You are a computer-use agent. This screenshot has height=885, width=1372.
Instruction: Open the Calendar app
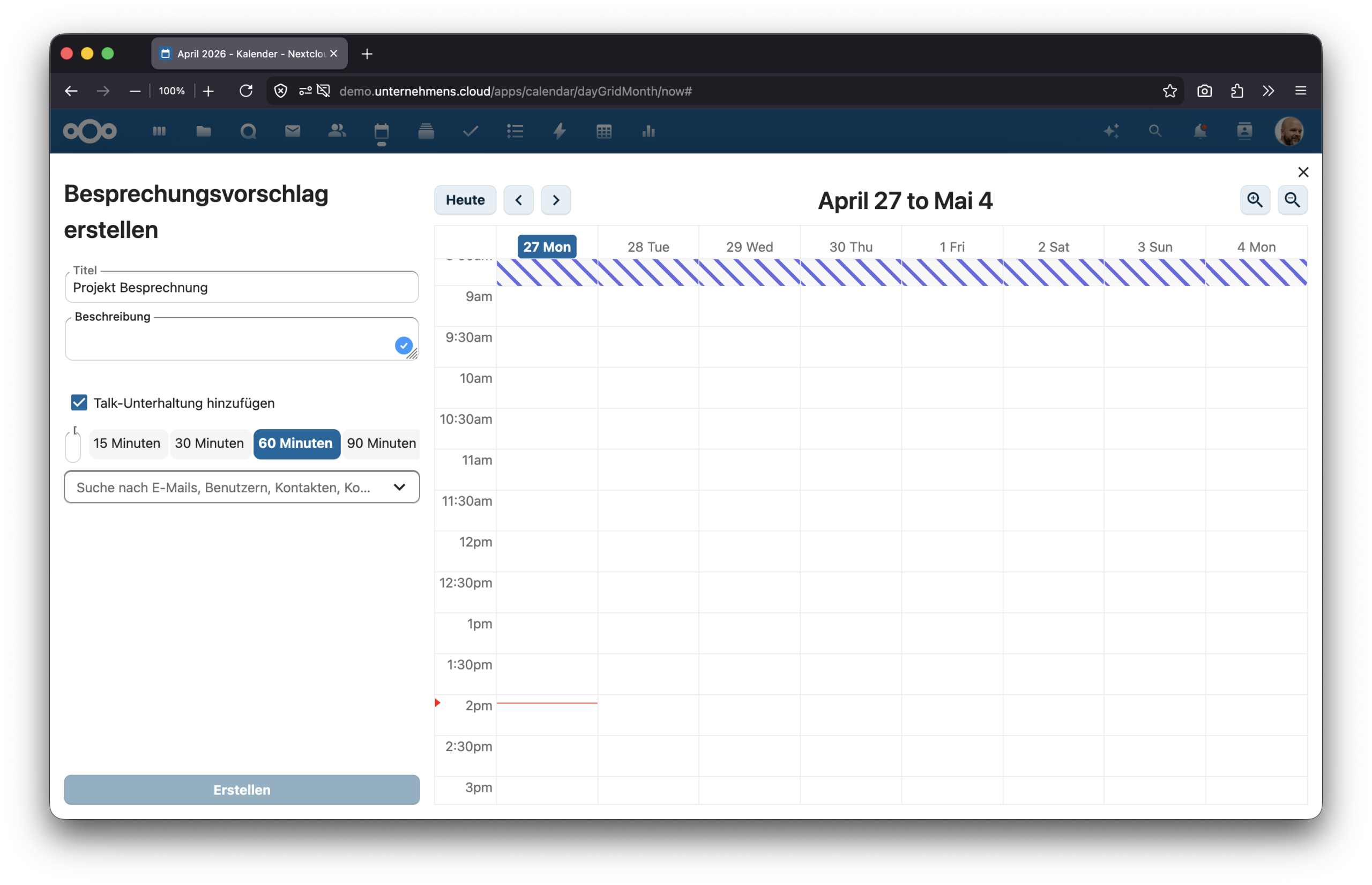tap(382, 131)
